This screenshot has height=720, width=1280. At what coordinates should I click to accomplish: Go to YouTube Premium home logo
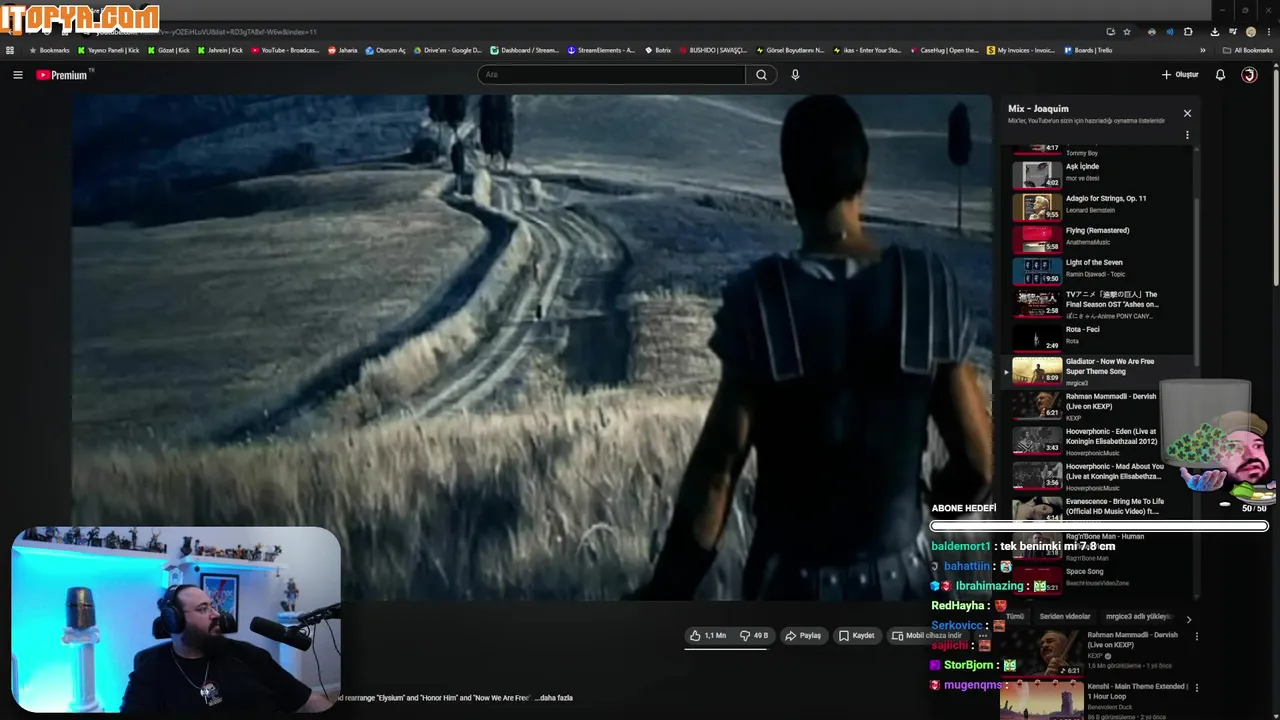coord(62,75)
